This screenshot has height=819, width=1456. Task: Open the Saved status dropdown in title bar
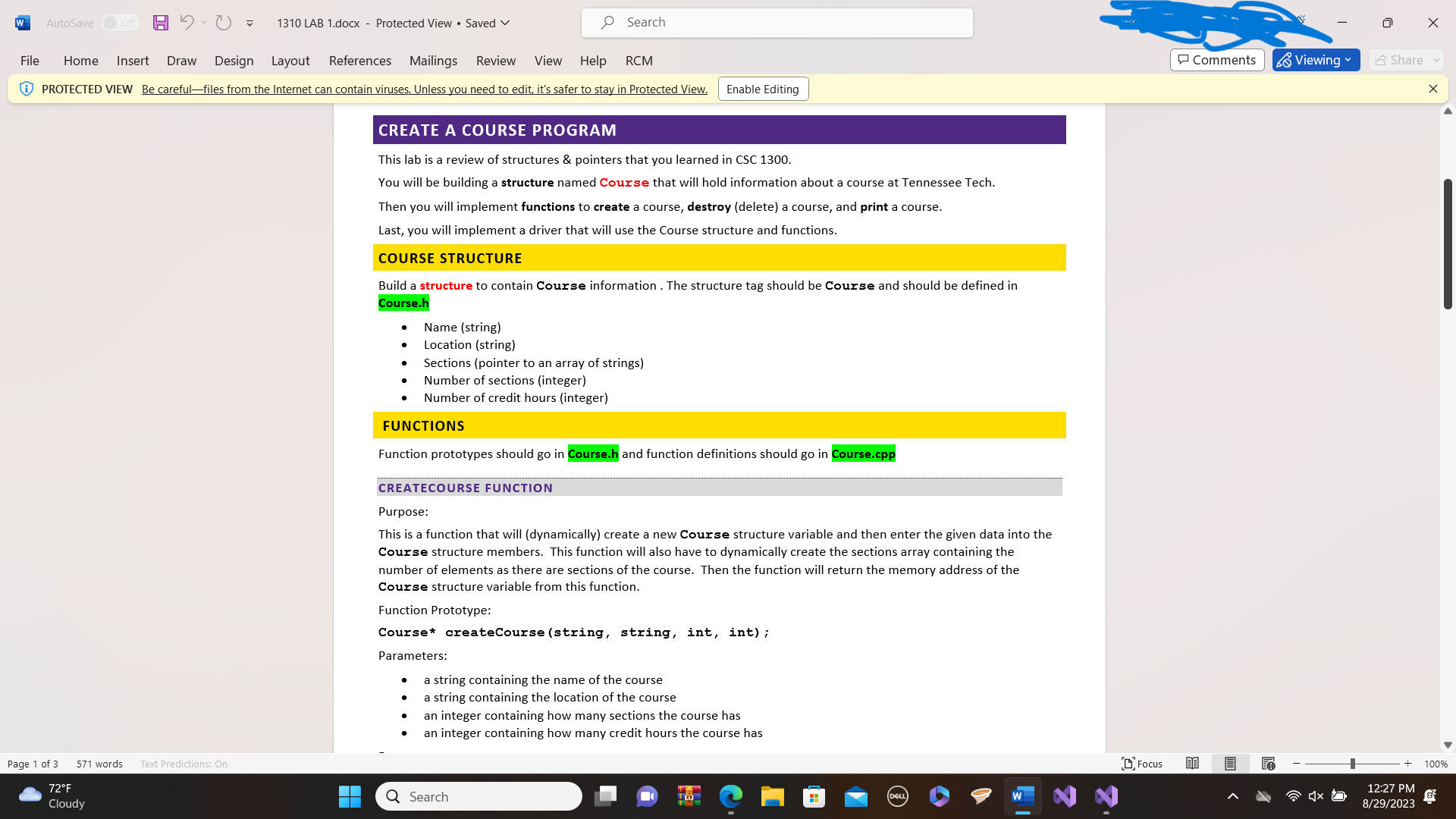point(505,23)
